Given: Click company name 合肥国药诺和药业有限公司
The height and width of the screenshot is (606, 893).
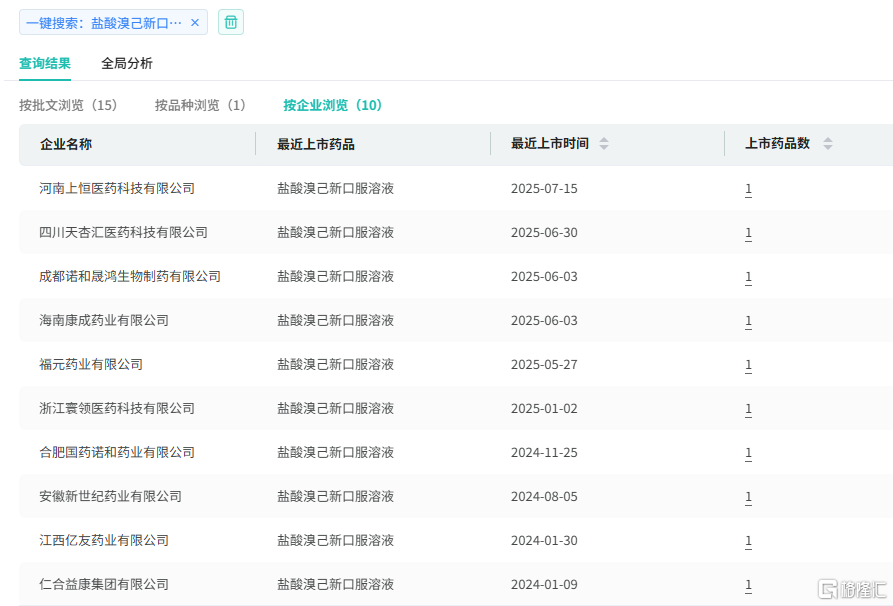Looking at the screenshot, I should (117, 452).
